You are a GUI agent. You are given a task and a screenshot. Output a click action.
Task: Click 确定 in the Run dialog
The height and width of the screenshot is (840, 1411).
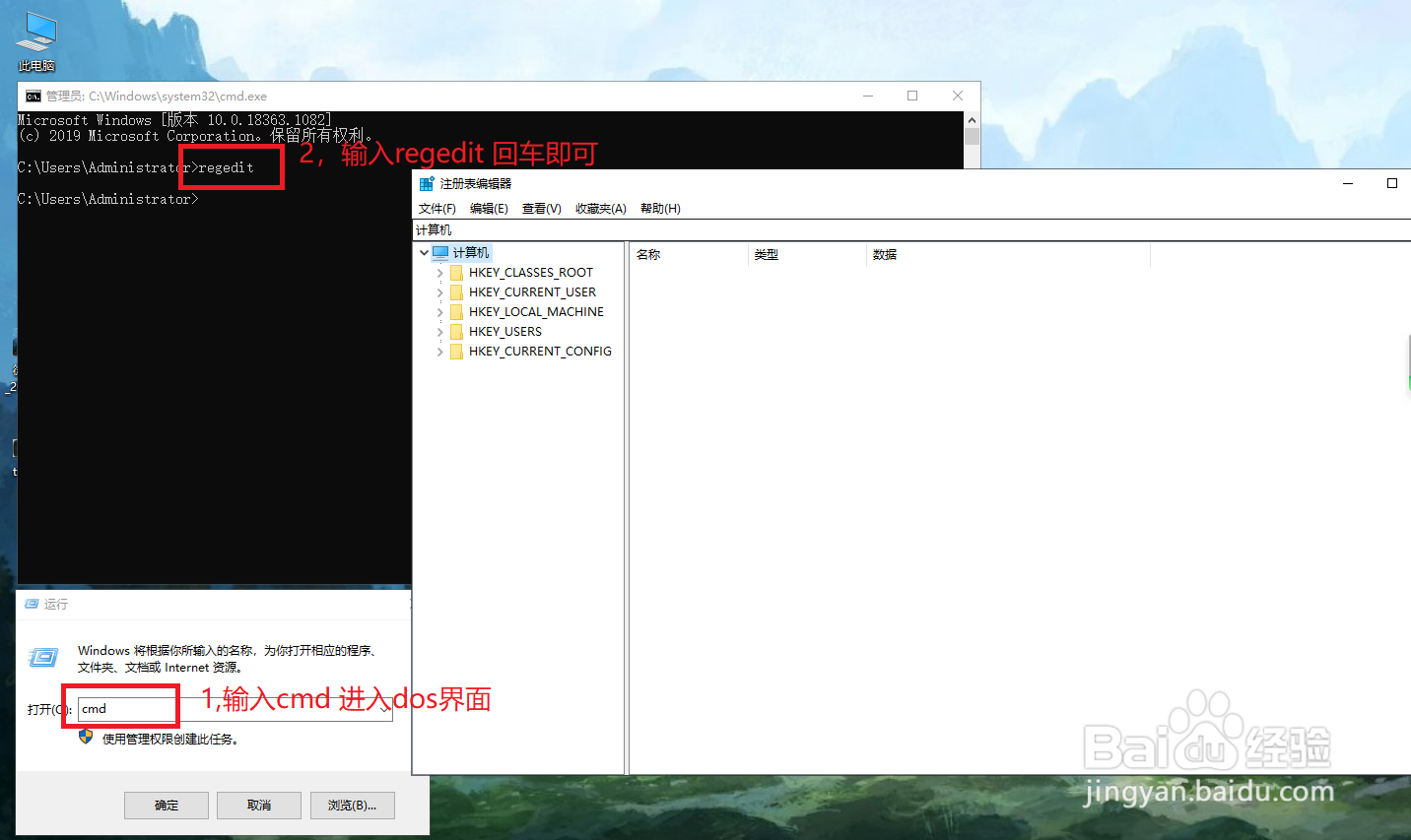click(167, 806)
